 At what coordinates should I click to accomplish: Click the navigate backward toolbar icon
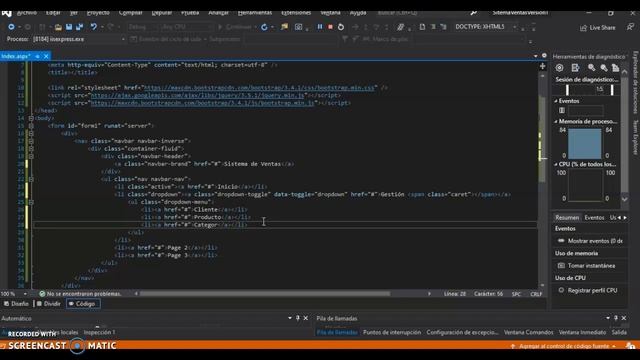tap(11, 27)
